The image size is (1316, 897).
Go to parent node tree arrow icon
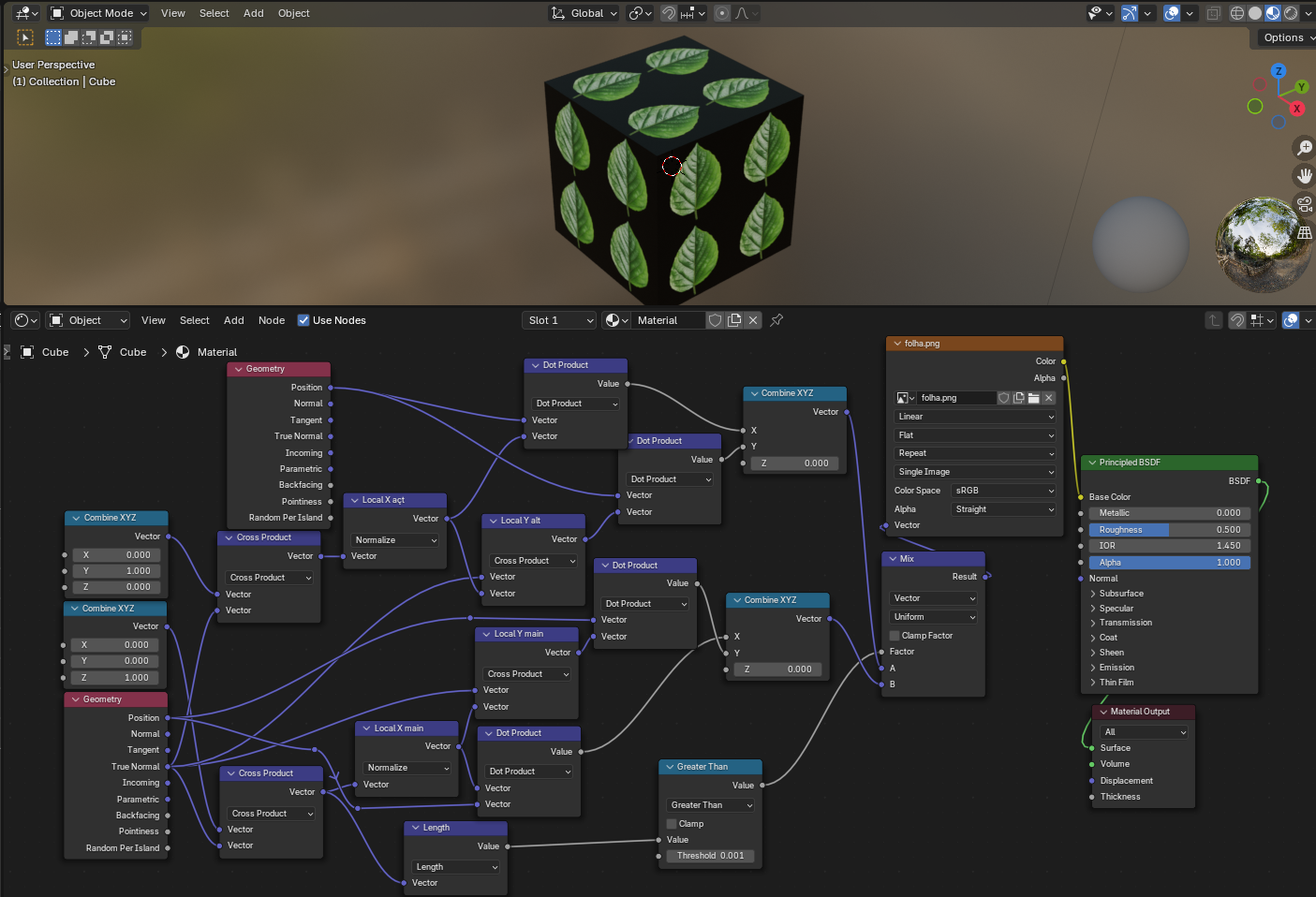(x=1214, y=320)
